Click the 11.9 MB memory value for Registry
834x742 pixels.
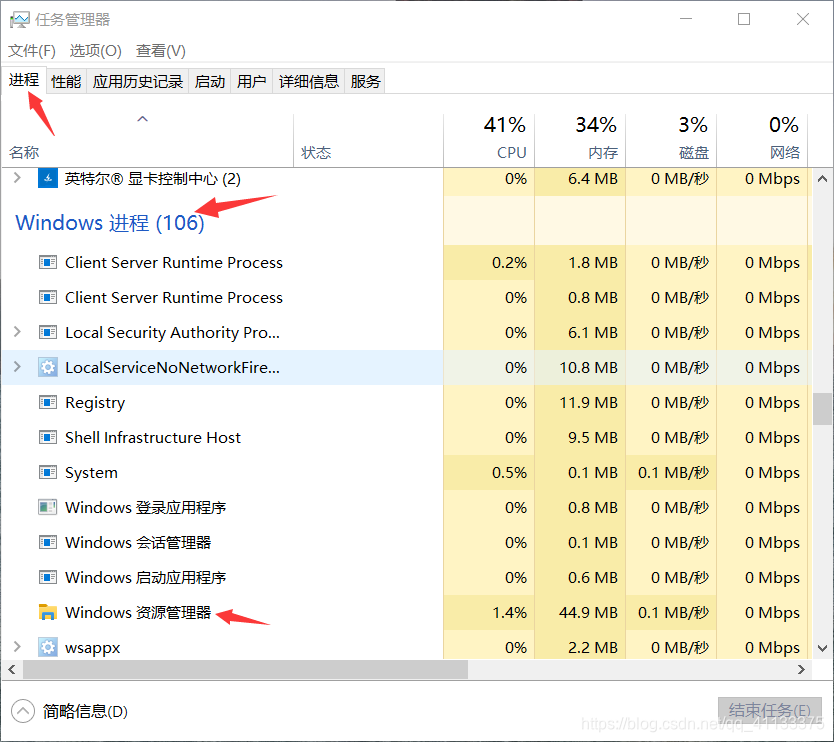tap(588, 403)
